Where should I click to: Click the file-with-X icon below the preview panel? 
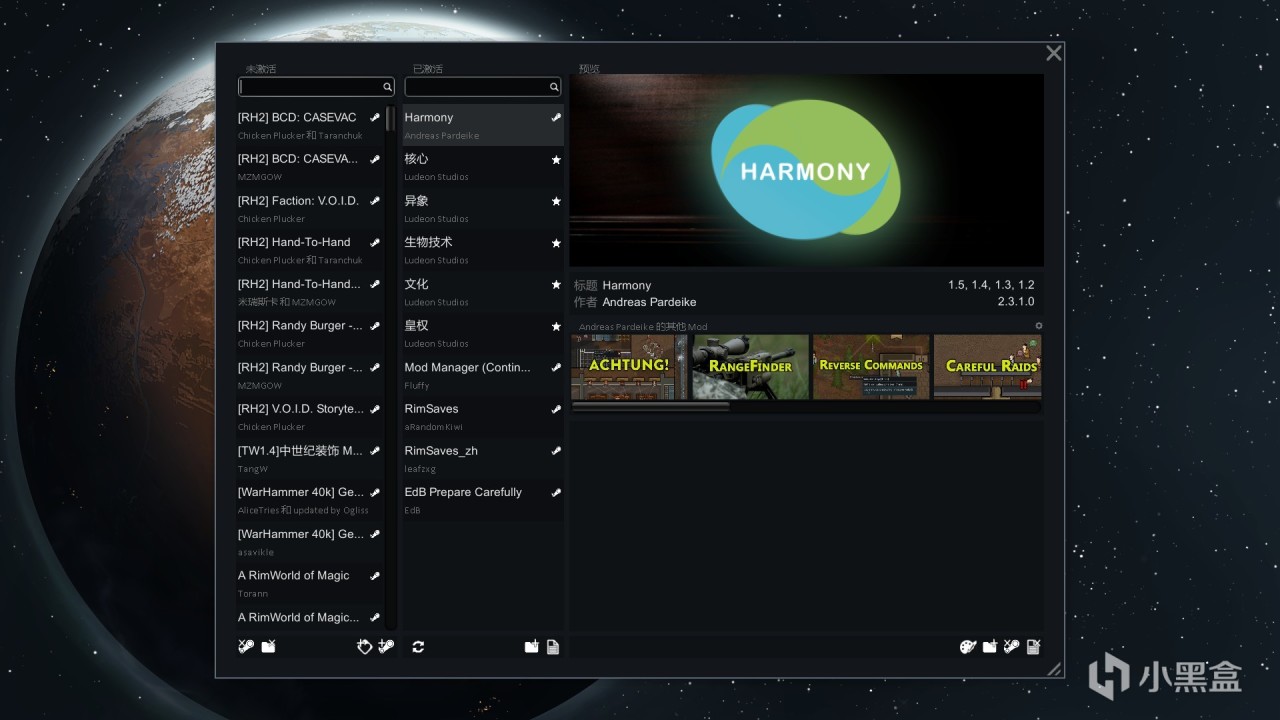click(x=1034, y=647)
